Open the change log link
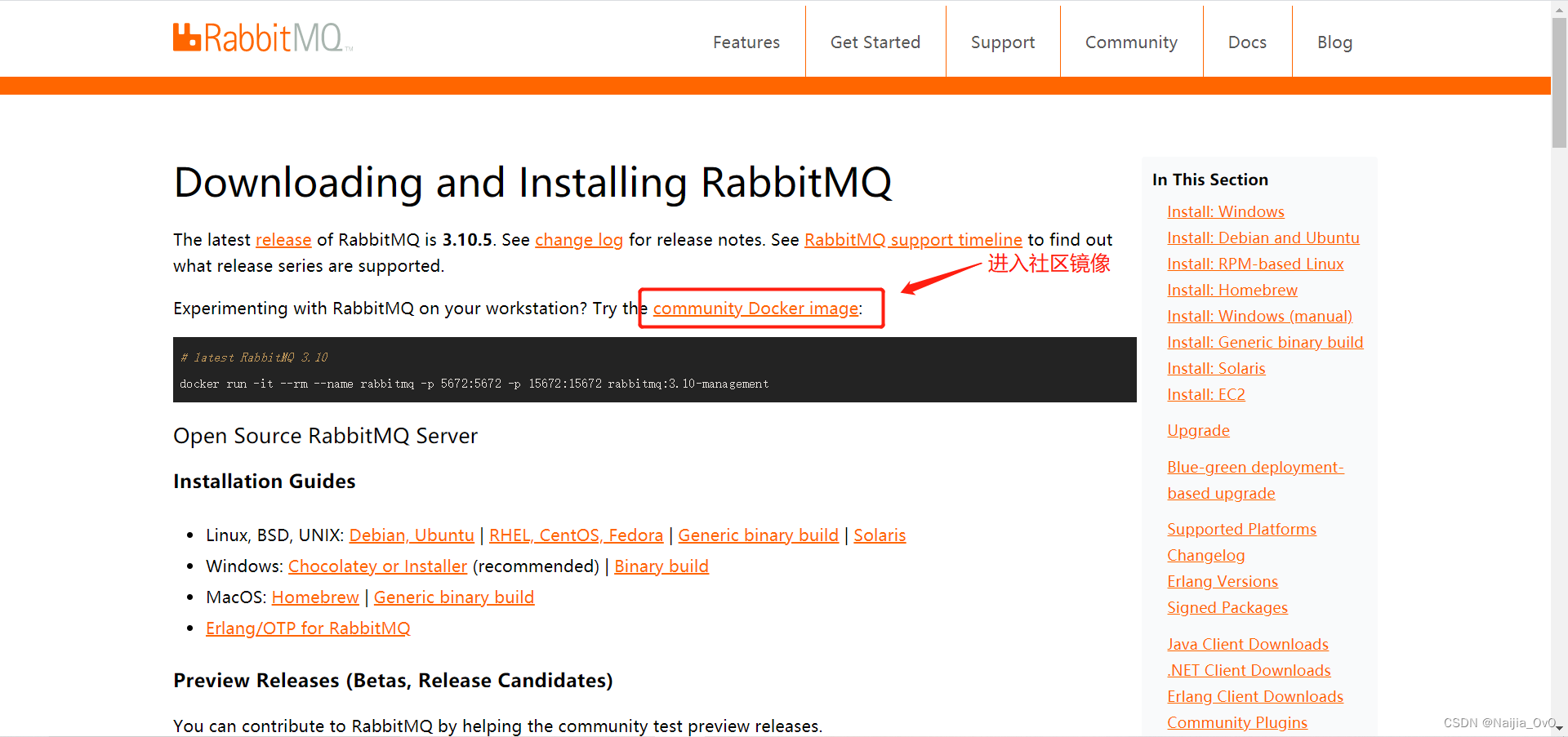The image size is (1568, 737). tap(579, 240)
